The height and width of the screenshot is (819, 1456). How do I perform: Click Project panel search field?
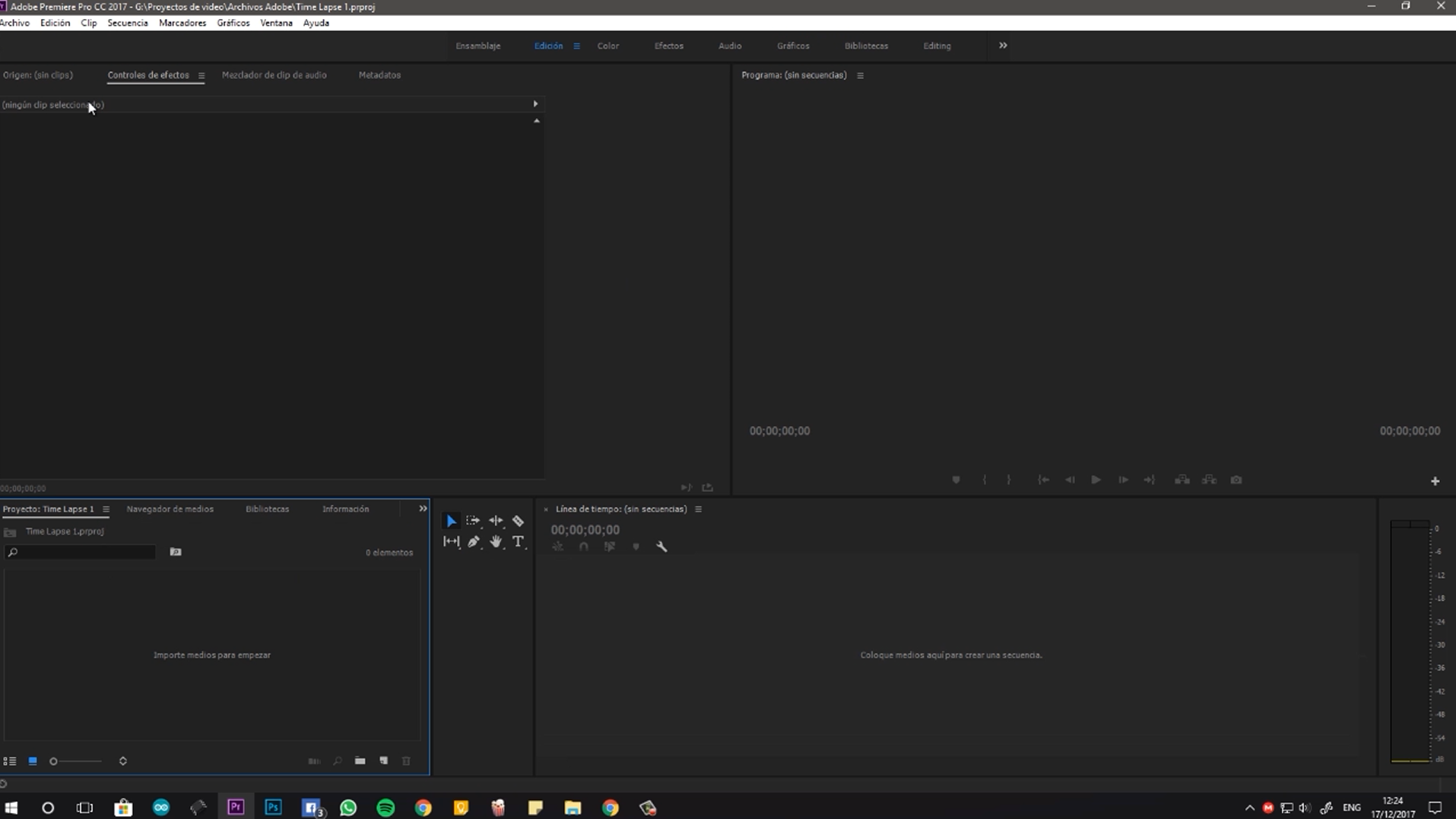click(x=80, y=552)
